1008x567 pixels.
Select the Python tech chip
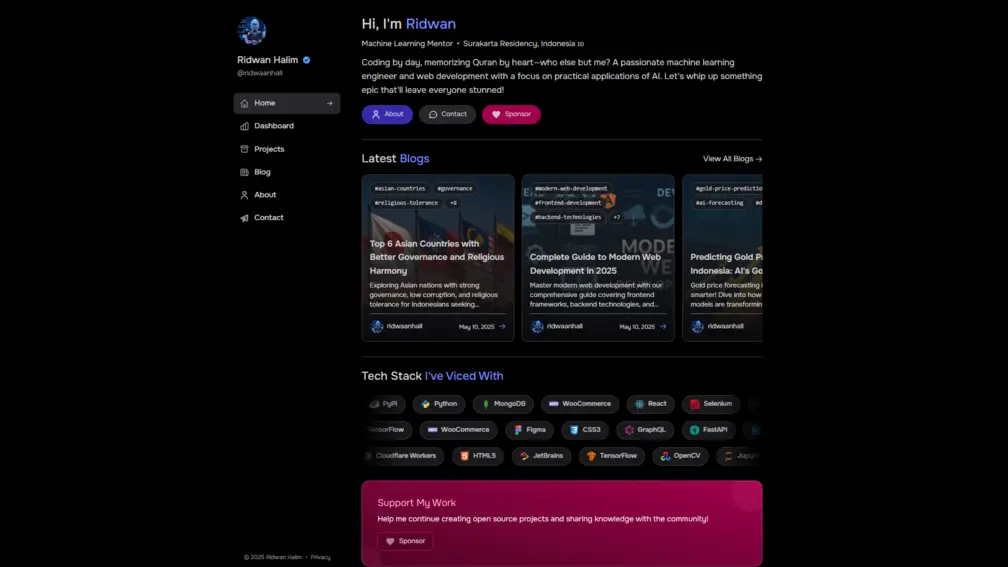pyautogui.click(x=439, y=404)
